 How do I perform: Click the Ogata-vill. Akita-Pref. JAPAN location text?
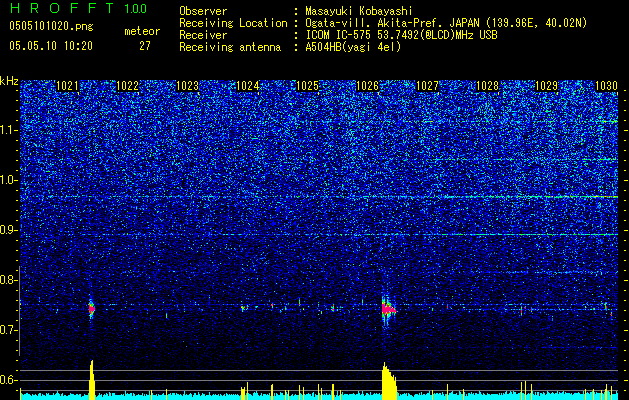coord(446,23)
